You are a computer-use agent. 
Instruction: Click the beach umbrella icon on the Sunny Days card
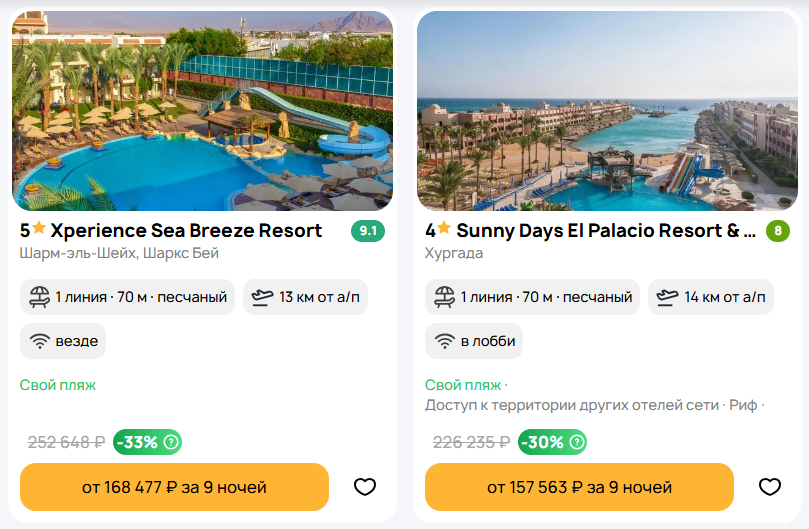pyautogui.click(x=445, y=297)
